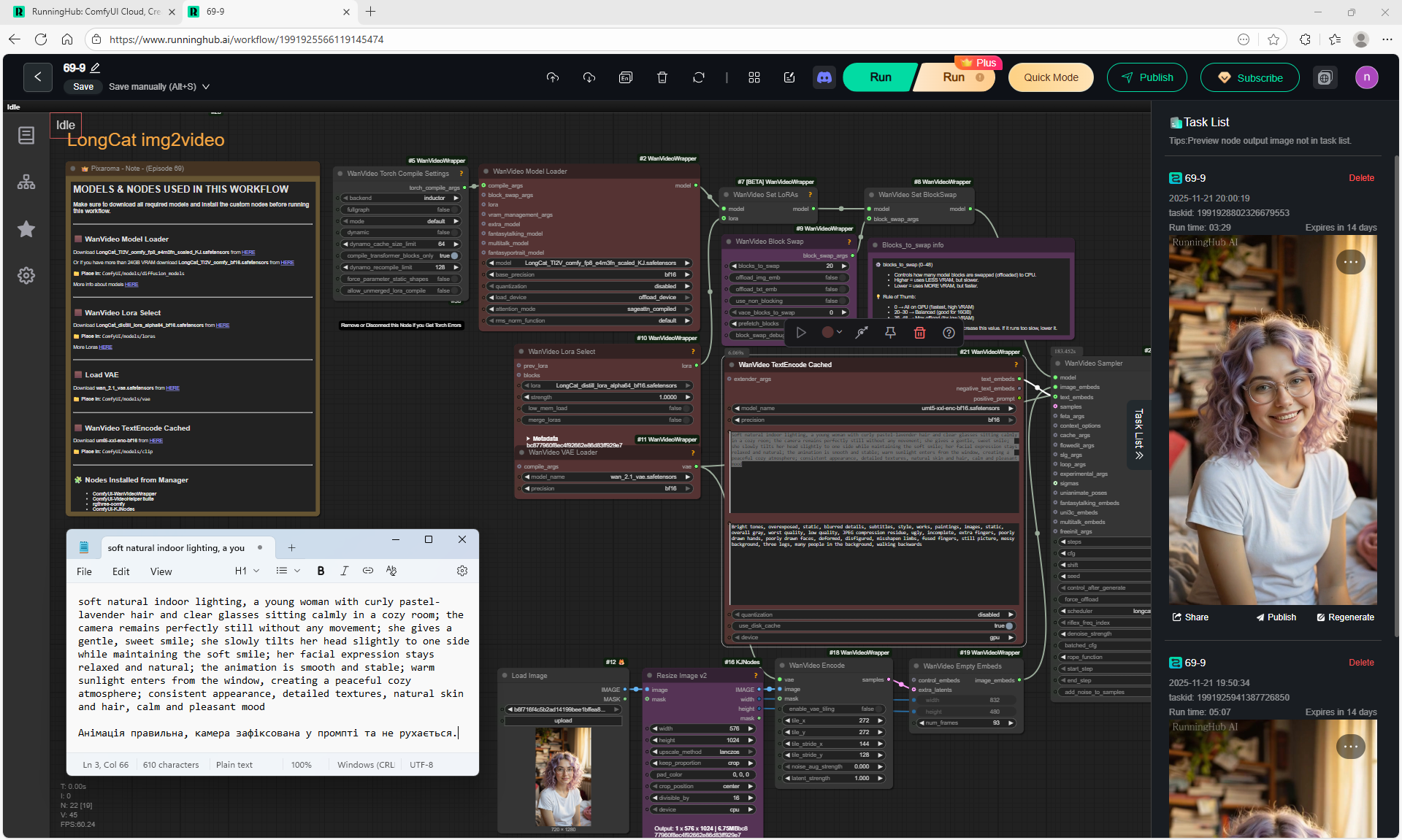This screenshot has width=1402, height=840.
Task: Open the H1 heading dropdown in Notepad
Action: (x=247, y=571)
